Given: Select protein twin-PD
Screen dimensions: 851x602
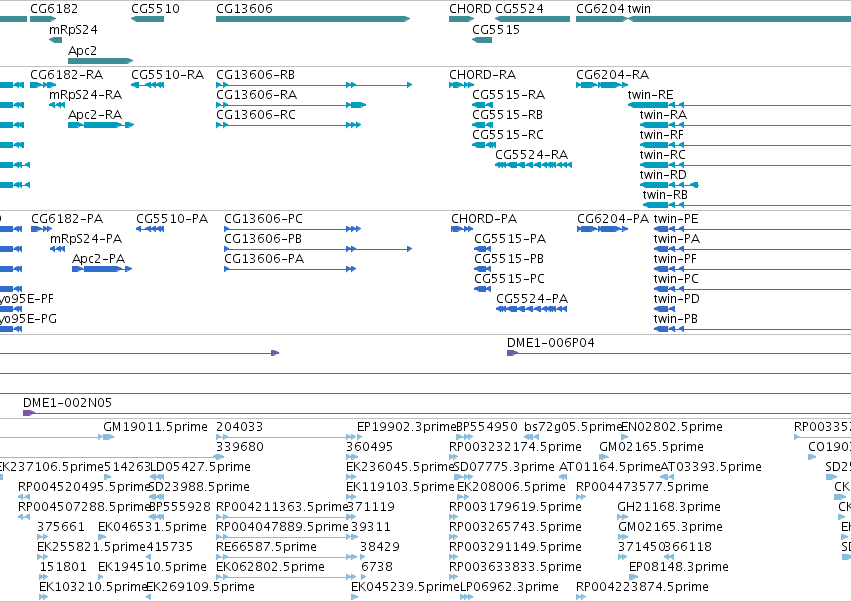Looking at the screenshot, I should [676, 300].
